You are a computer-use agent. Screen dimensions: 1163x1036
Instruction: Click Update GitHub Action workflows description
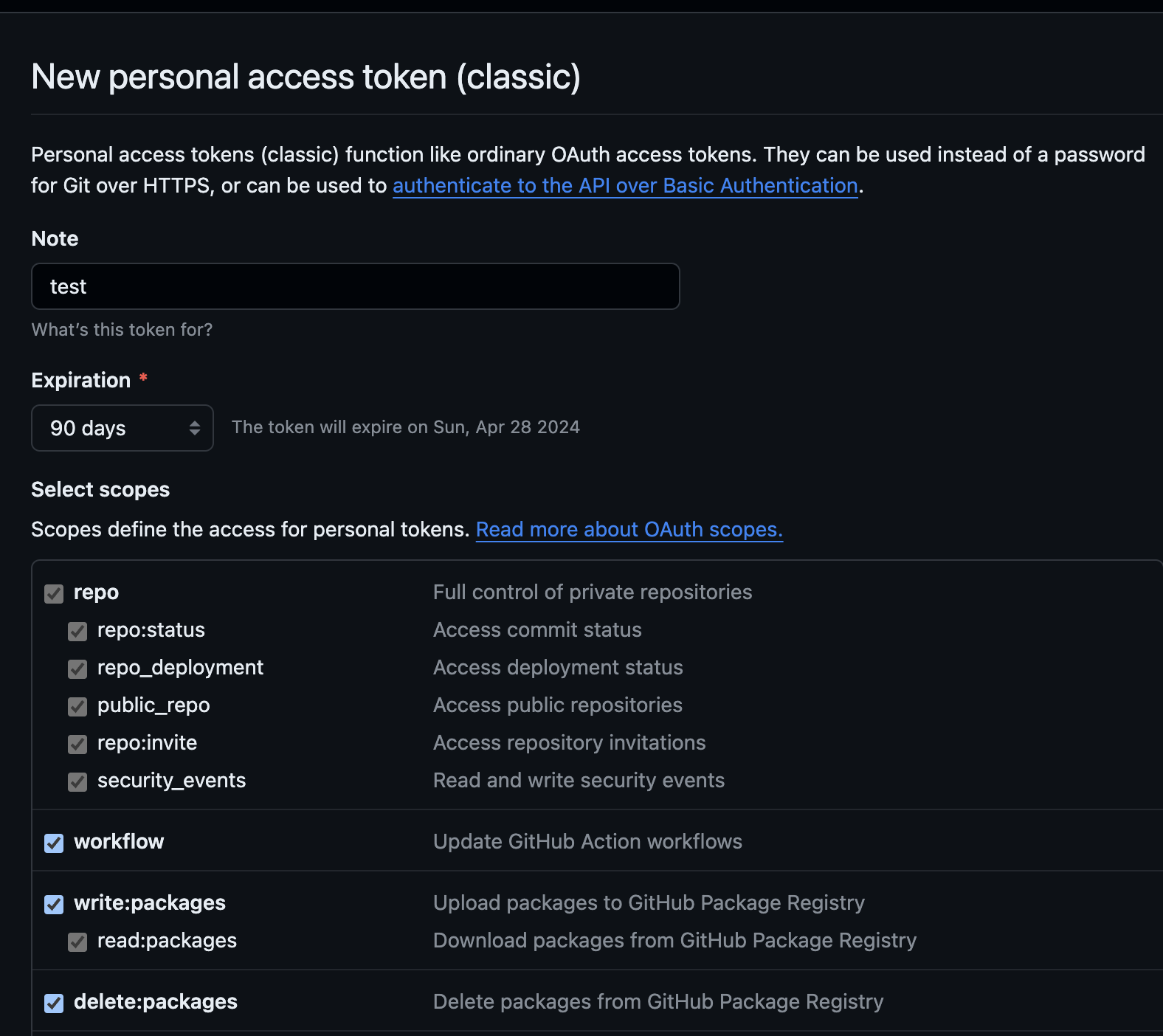(587, 842)
